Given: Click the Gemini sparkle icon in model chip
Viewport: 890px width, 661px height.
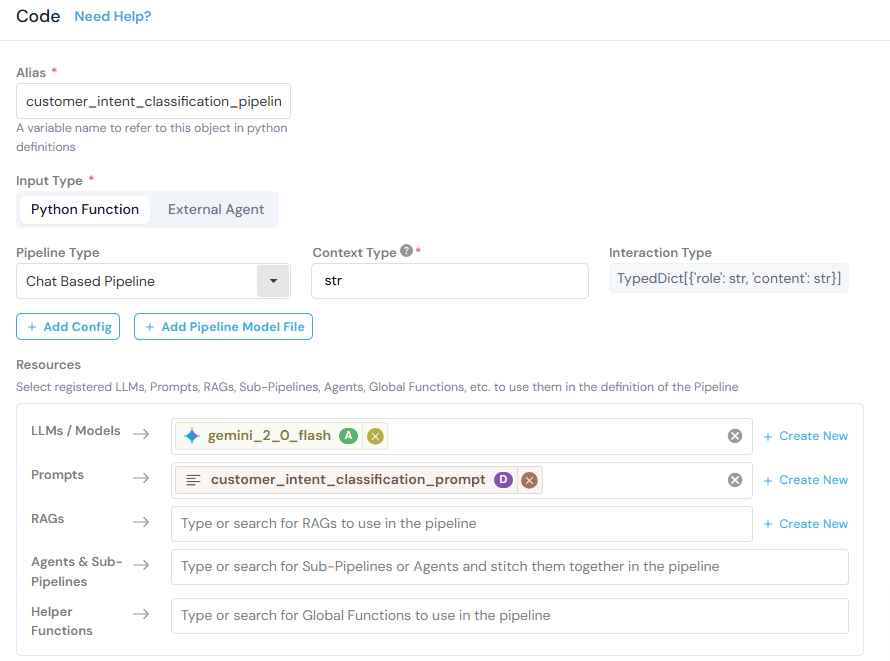Looking at the screenshot, I should pos(192,436).
